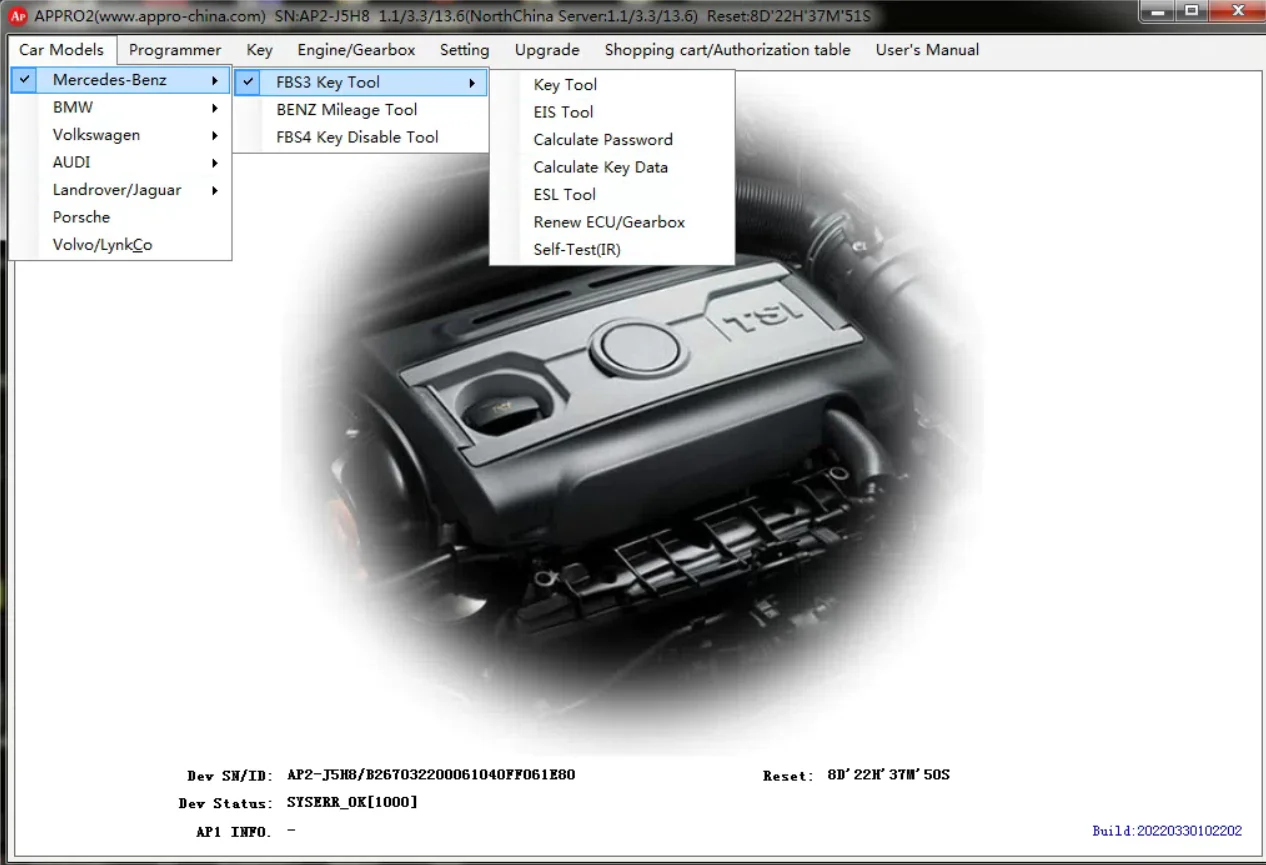Maximize the APPRO2 window
The height and width of the screenshot is (865, 1266).
pyautogui.click(x=1191, y=12)
